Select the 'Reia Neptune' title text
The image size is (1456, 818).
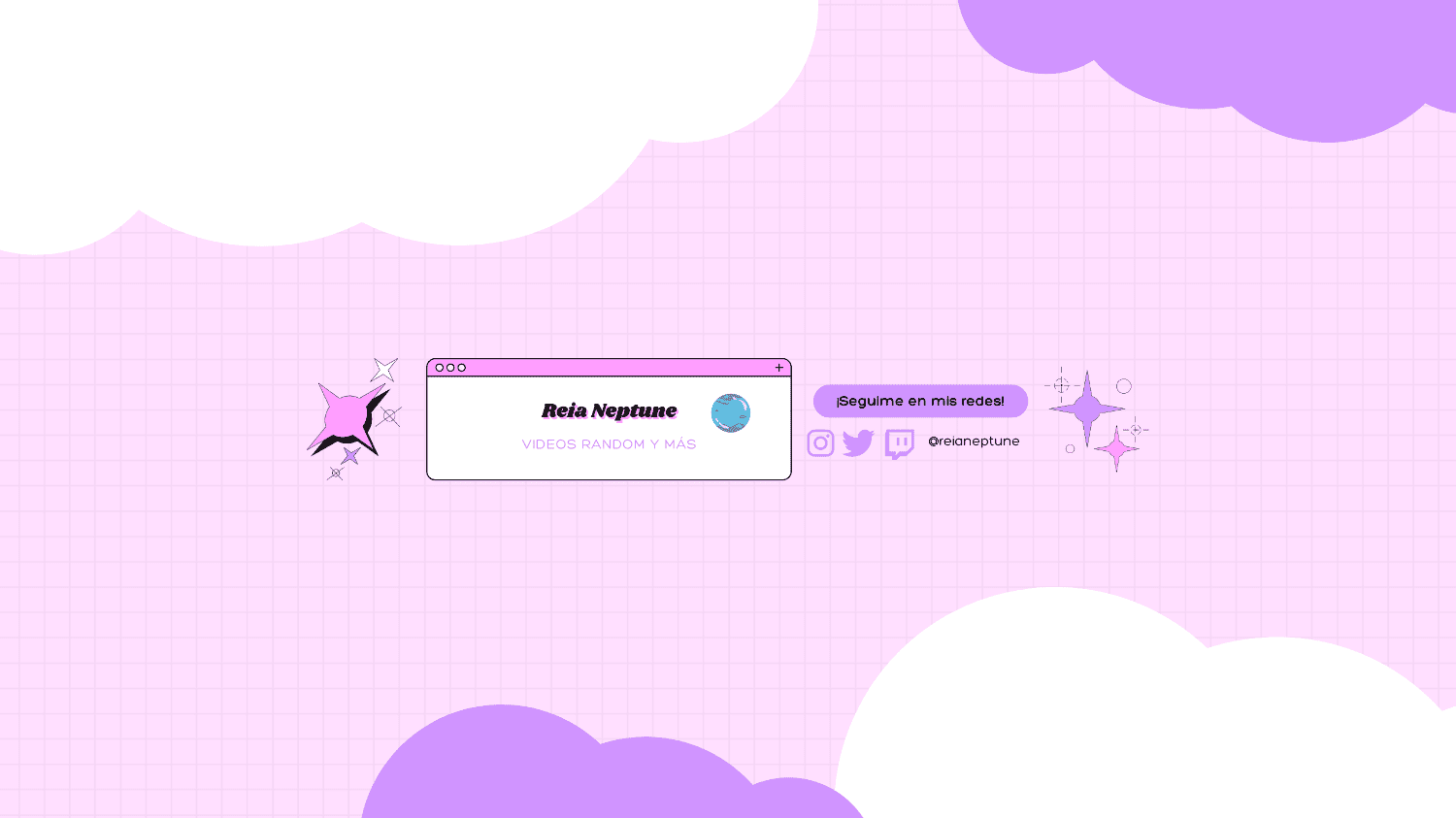click(610, 411)
